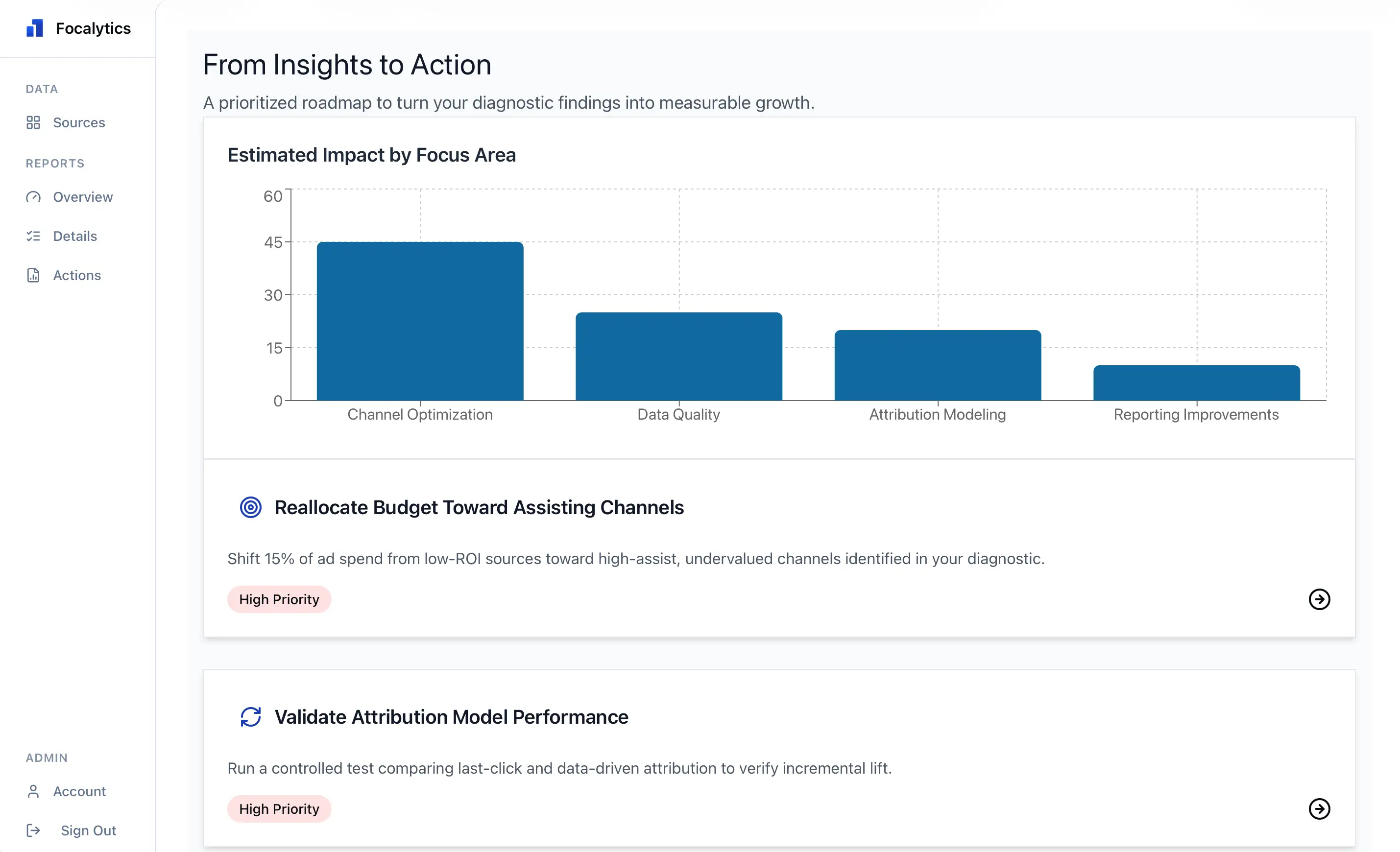
Task: Open the Actions page
Action: tap(78, 275)
